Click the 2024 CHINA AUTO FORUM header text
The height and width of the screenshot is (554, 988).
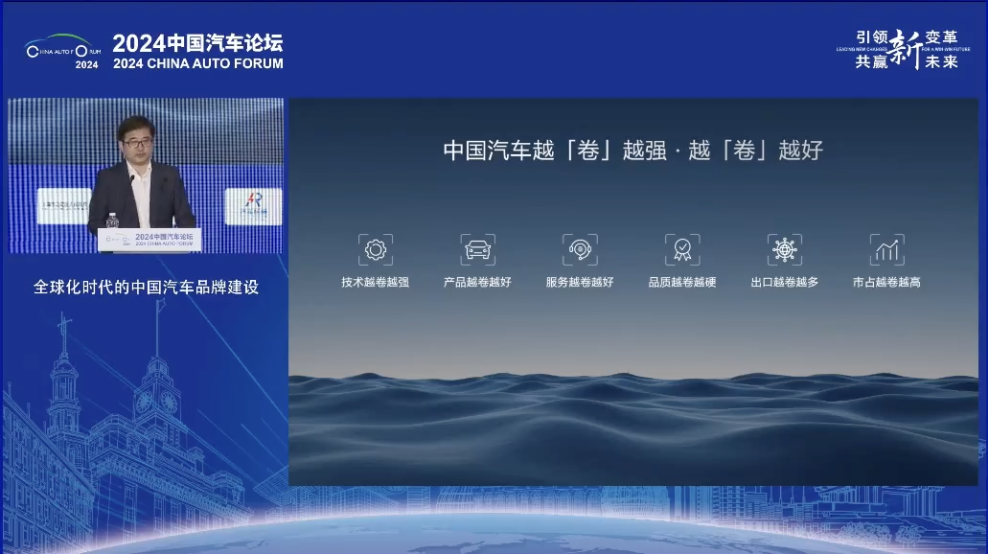tap(198, 63)
